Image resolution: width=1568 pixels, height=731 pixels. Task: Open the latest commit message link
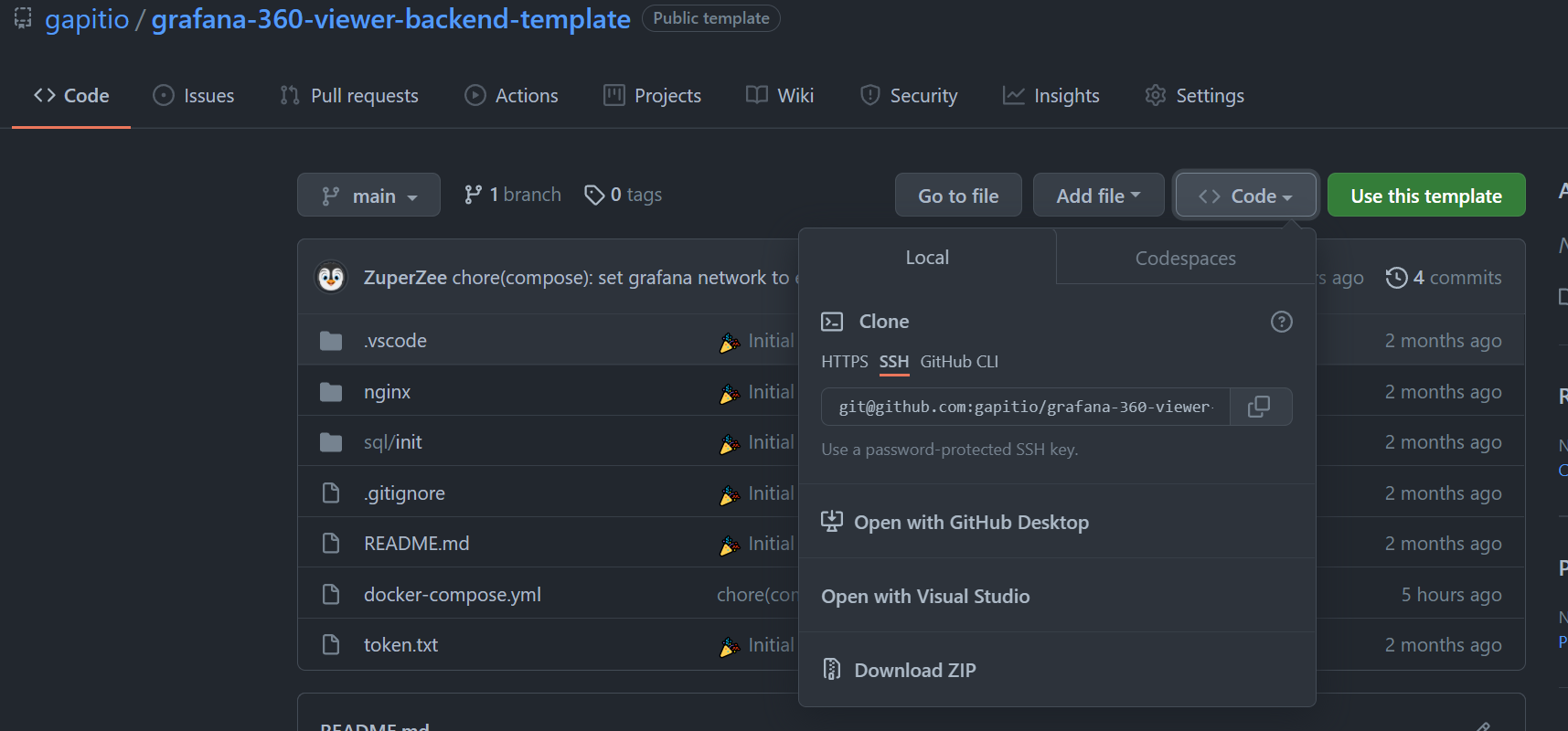[x=625, y=278]
